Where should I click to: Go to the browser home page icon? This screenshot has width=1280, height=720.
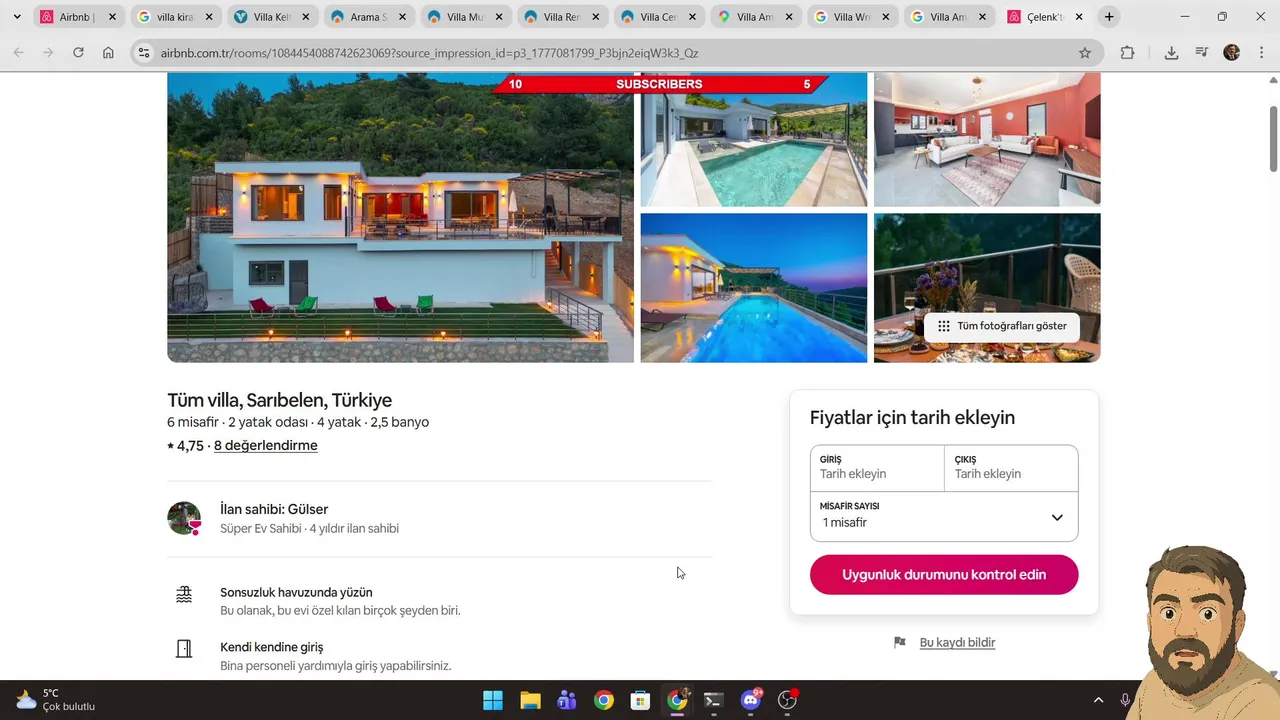click(108, 53)
